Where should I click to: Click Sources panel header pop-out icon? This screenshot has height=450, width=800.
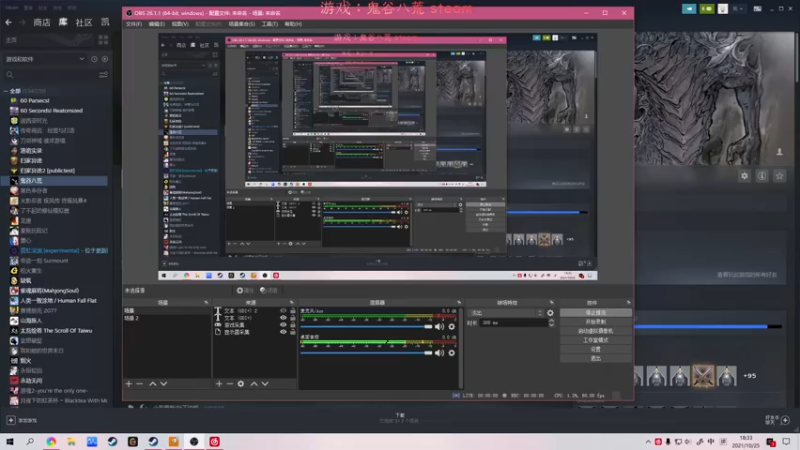point(292,303)
